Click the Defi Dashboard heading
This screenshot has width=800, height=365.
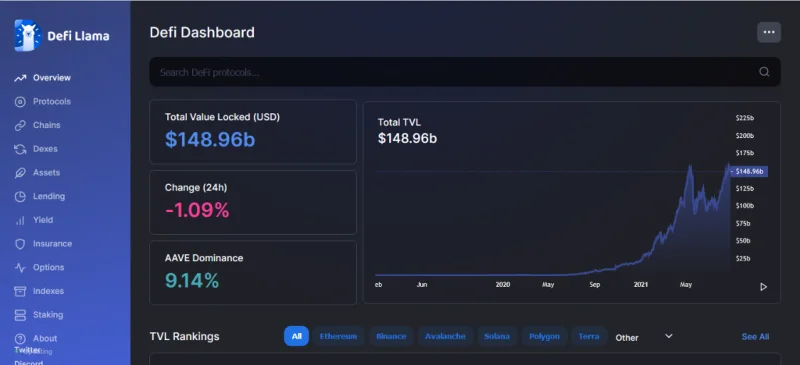click(202, 32)
